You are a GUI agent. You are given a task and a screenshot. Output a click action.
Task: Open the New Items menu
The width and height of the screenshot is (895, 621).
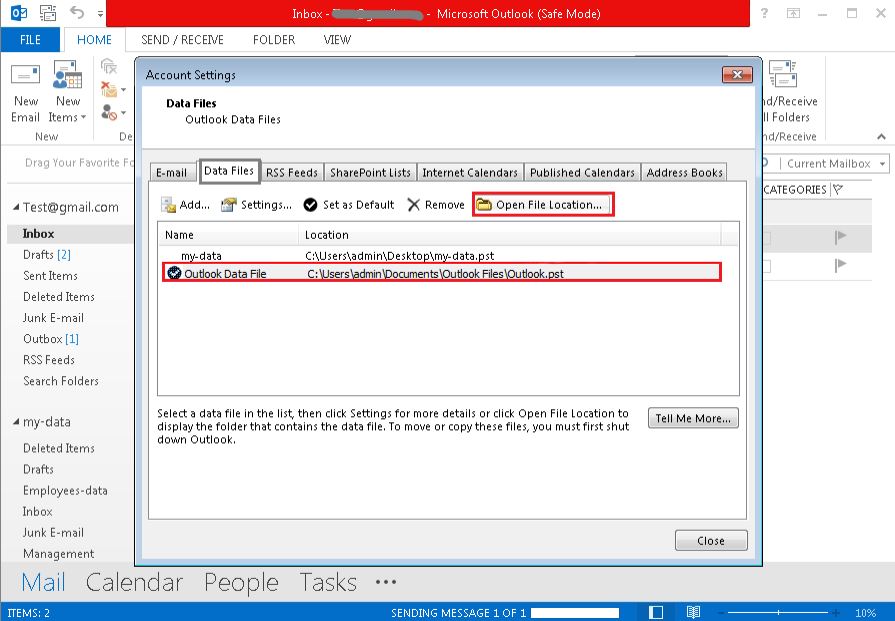point(67,94)
